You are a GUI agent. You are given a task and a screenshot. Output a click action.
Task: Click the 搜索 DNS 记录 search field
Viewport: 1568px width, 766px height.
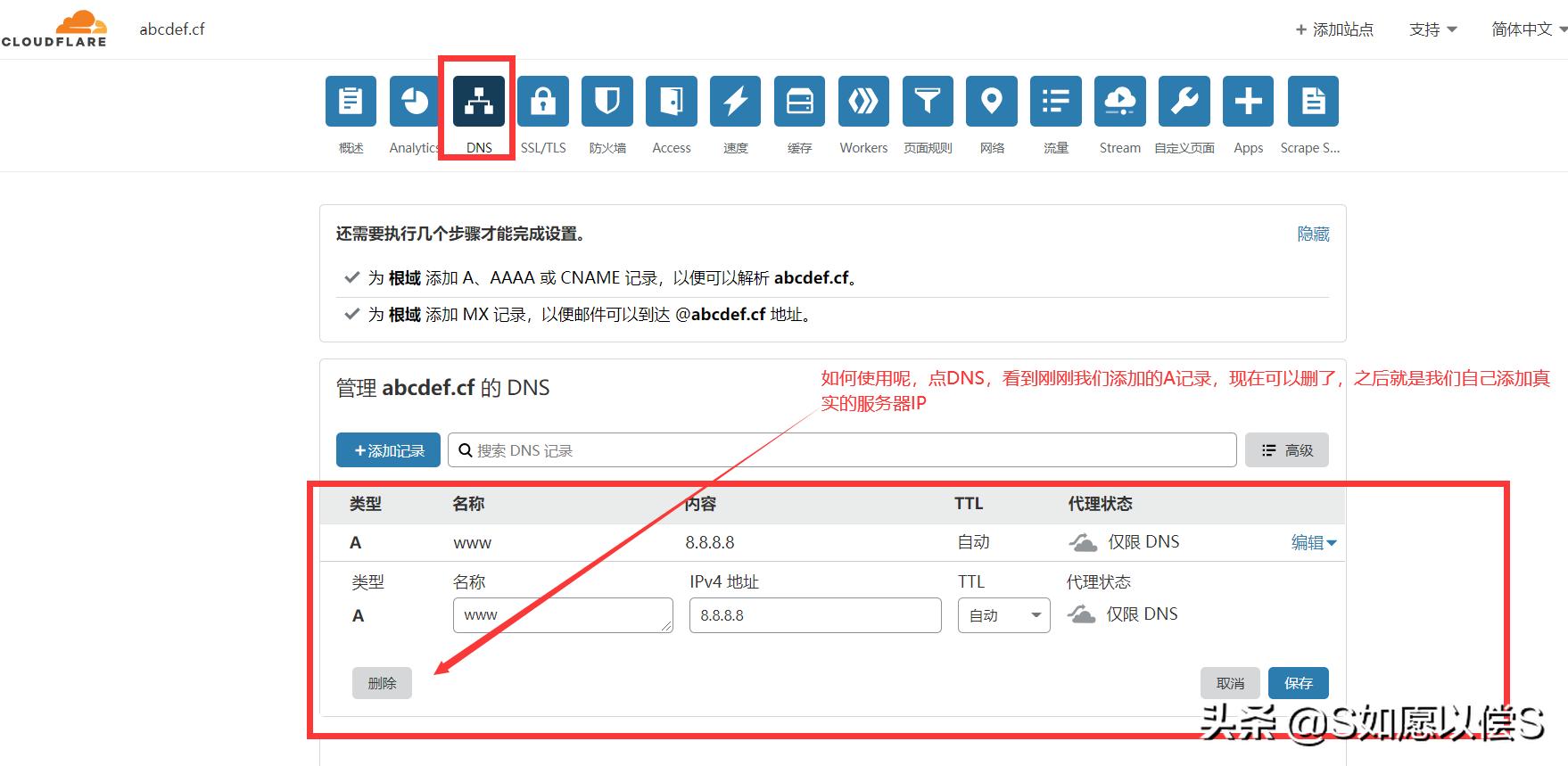pos(842,450)
